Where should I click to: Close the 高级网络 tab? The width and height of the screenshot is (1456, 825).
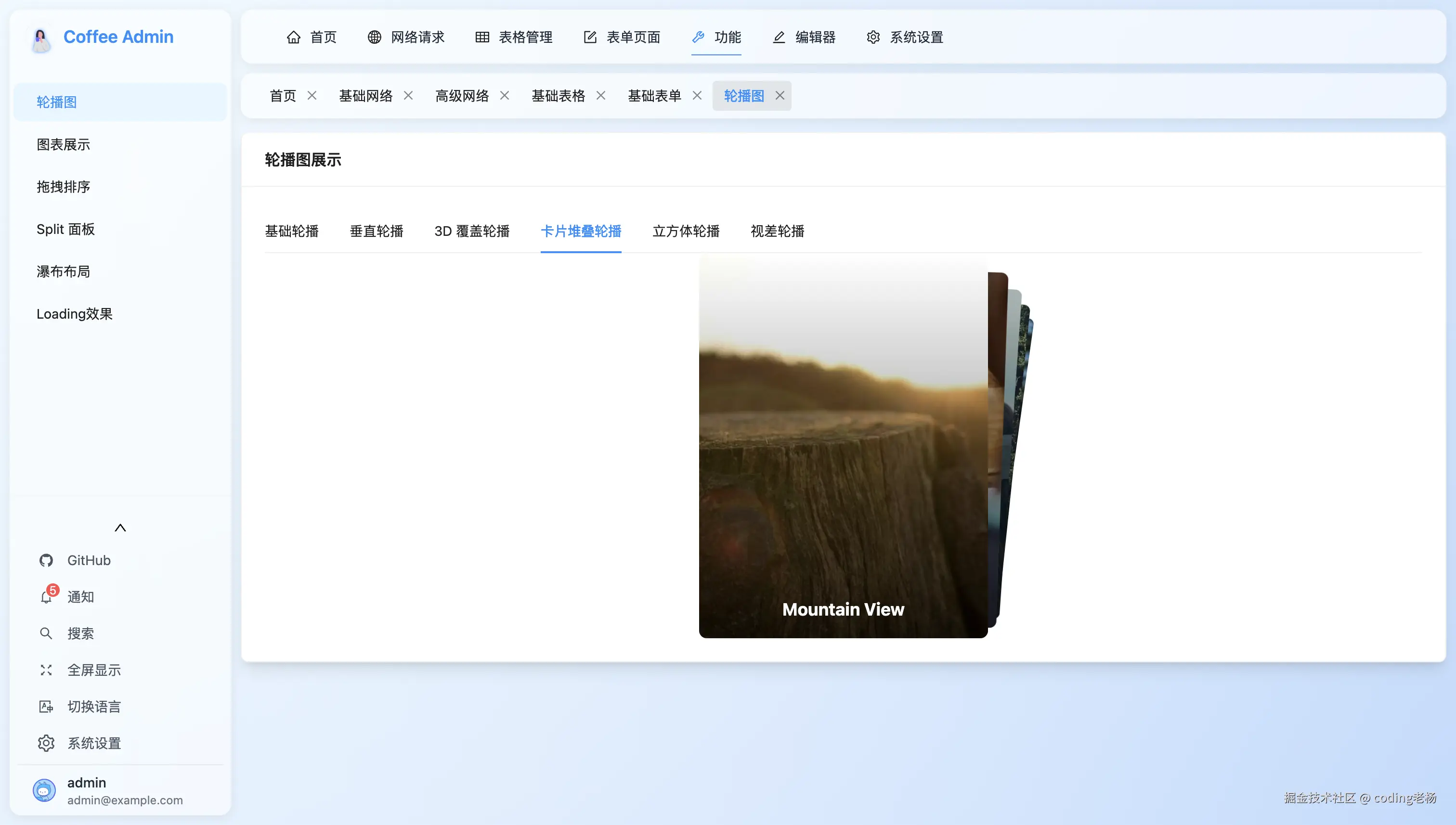click(505, 95)
